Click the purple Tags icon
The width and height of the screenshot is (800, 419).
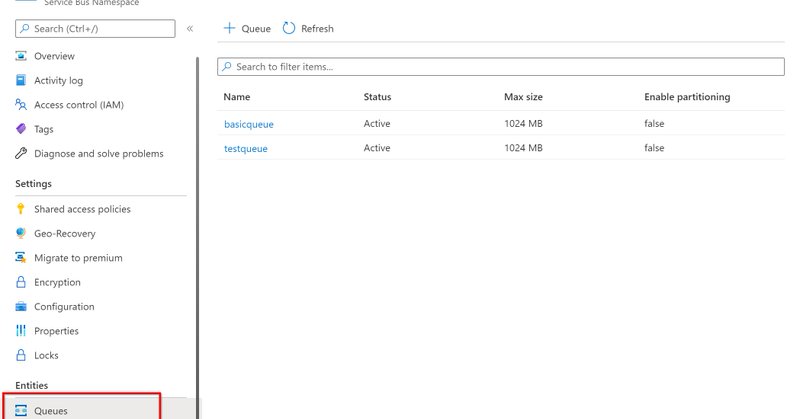21,129
